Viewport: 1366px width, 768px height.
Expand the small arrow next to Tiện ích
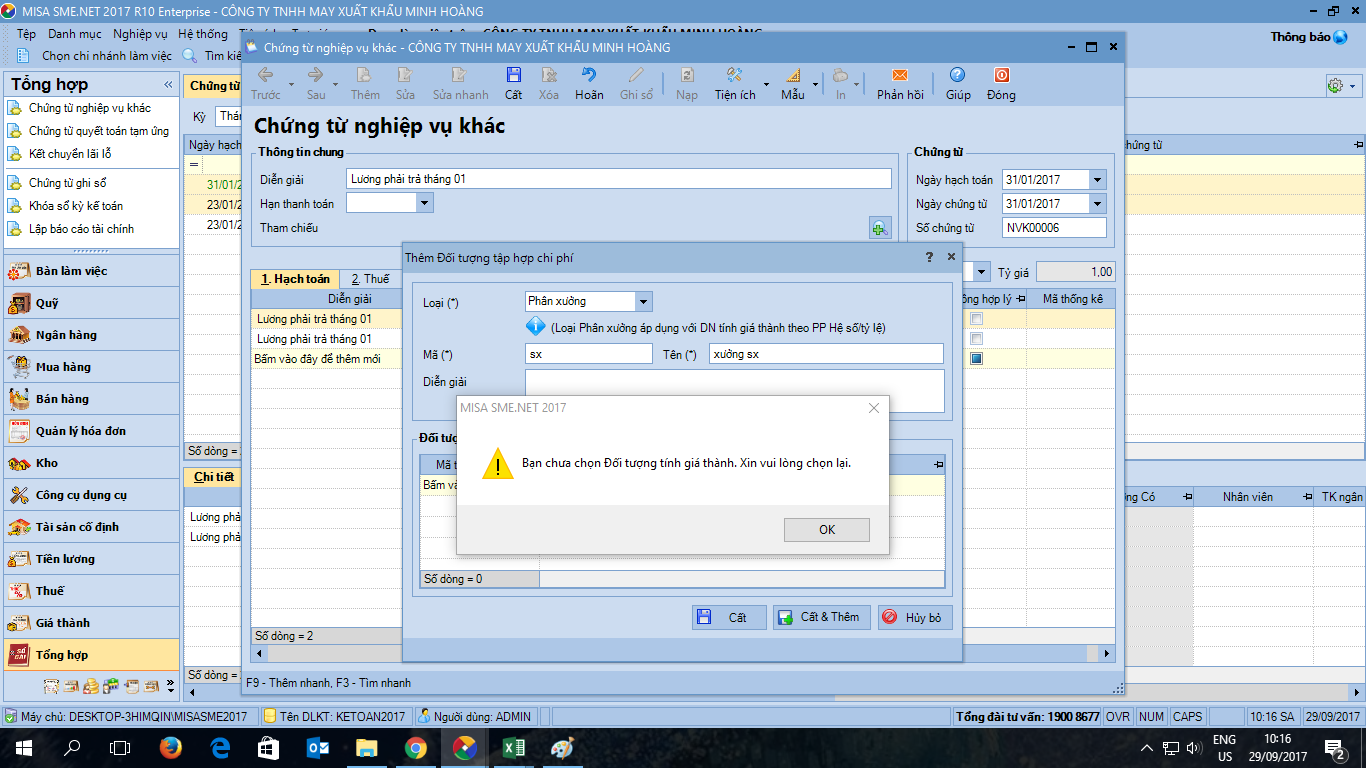(767, 84)
